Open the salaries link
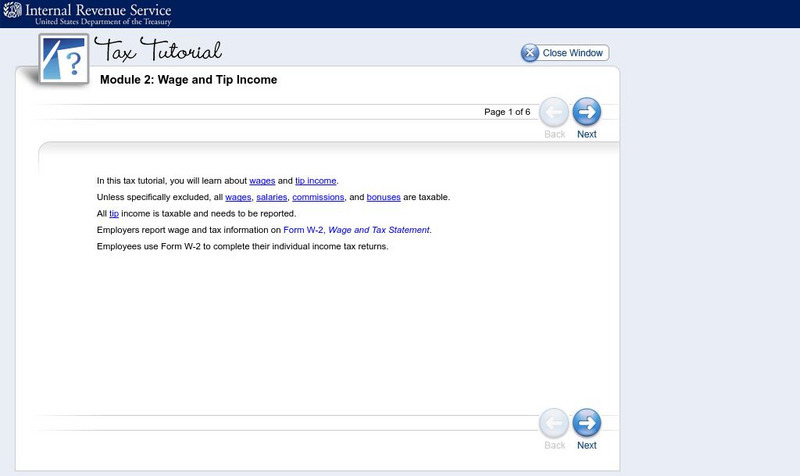 tap(272, 197)
